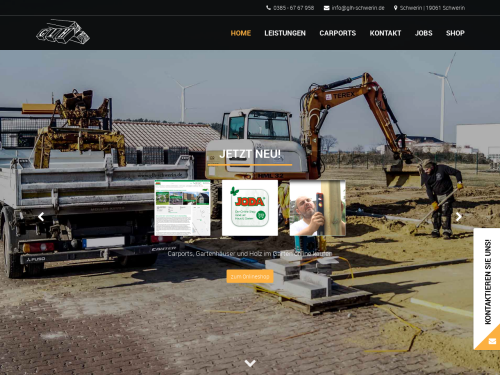Click the JODA logo thumbnail
500x375 pixels.
tap(250, 208)
